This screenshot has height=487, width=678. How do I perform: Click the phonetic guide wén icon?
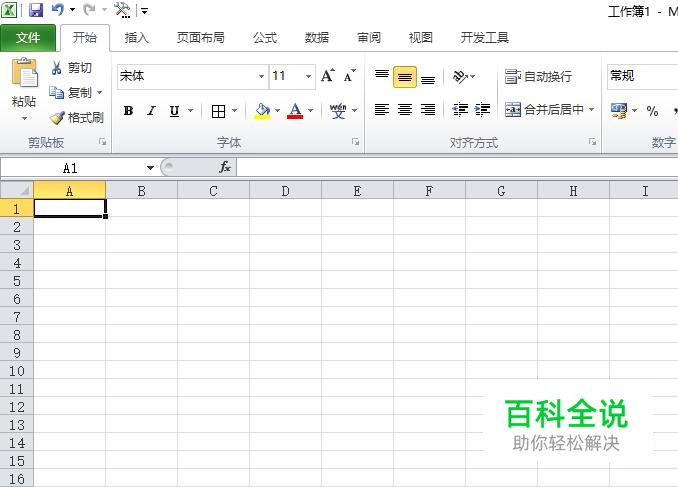coord(338,111)
